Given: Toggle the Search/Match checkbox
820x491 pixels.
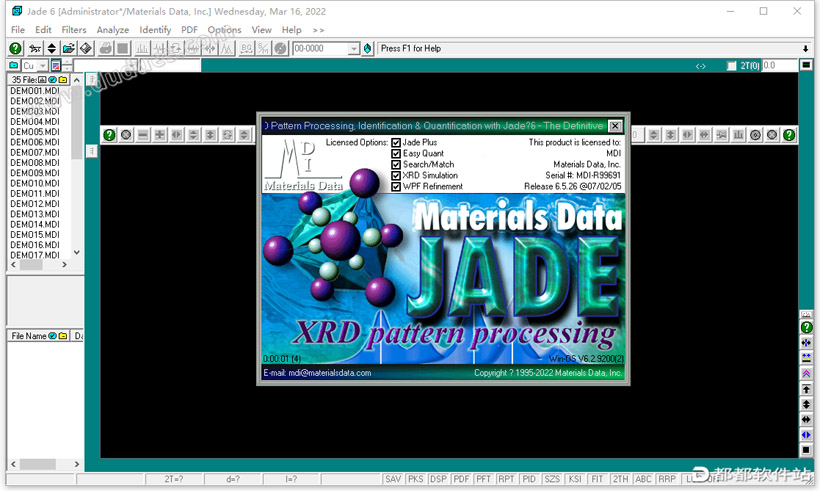Looking at the screenshot, I should point(396,164).
